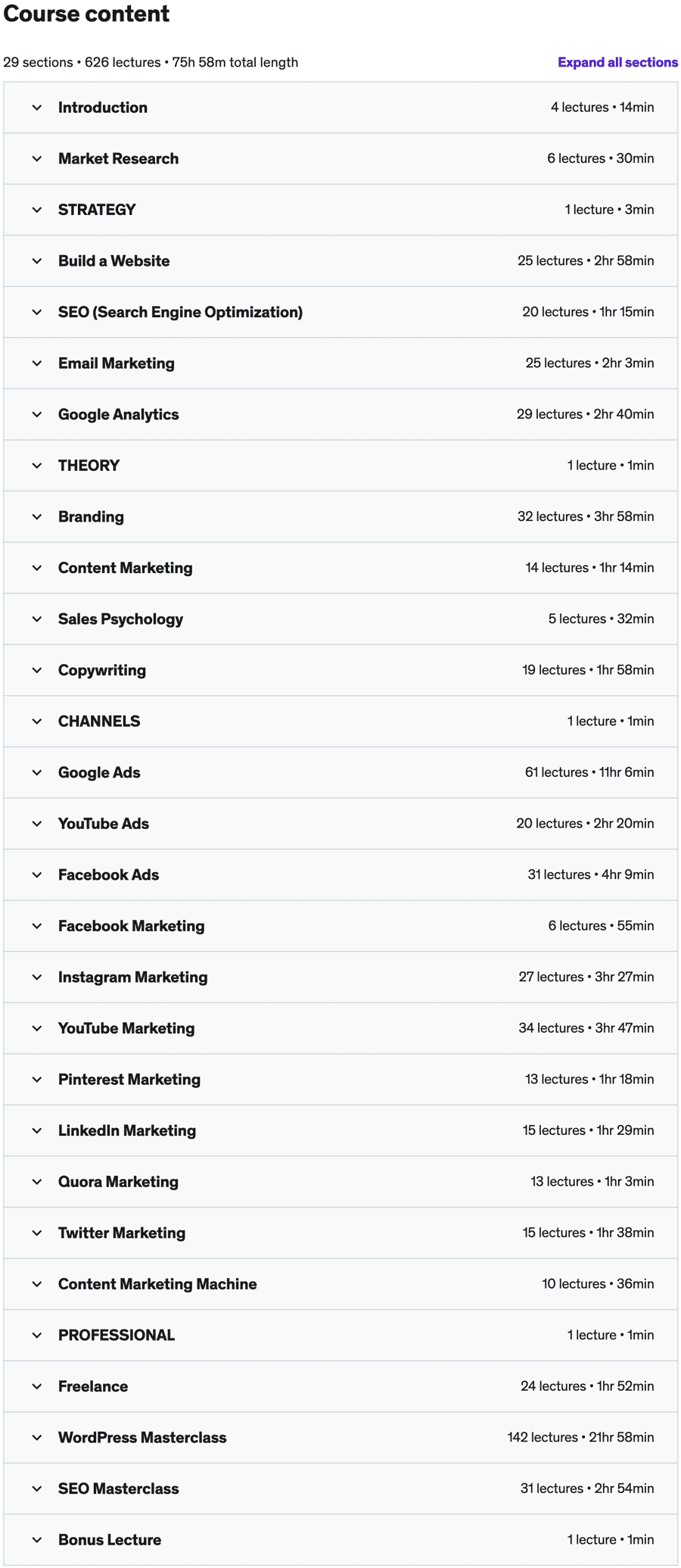Click the Email Marketing chevron icon
This screenshot has height=1568, width=681.
pos(37,363)
